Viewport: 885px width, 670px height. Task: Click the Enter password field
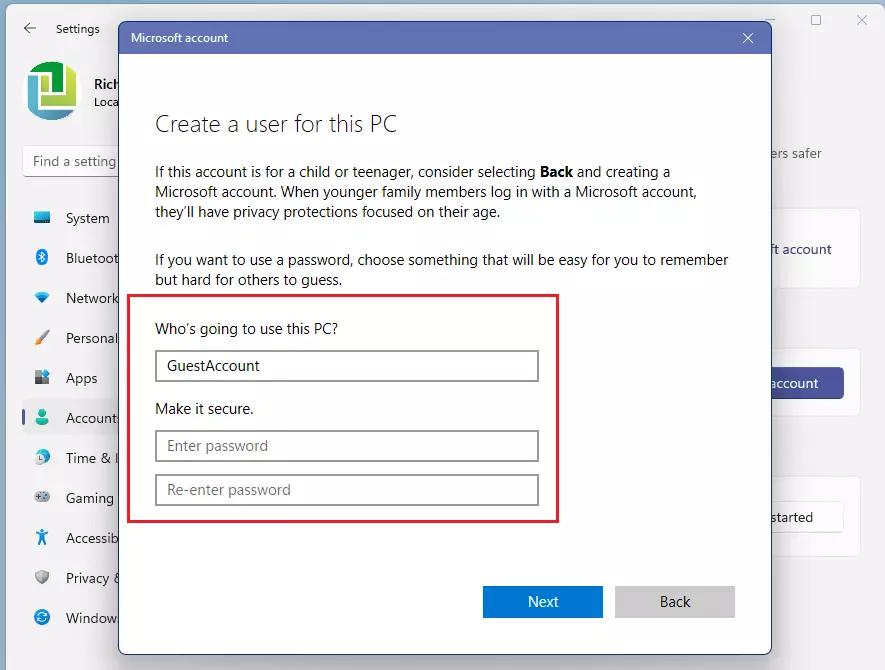tap(346, 446)
